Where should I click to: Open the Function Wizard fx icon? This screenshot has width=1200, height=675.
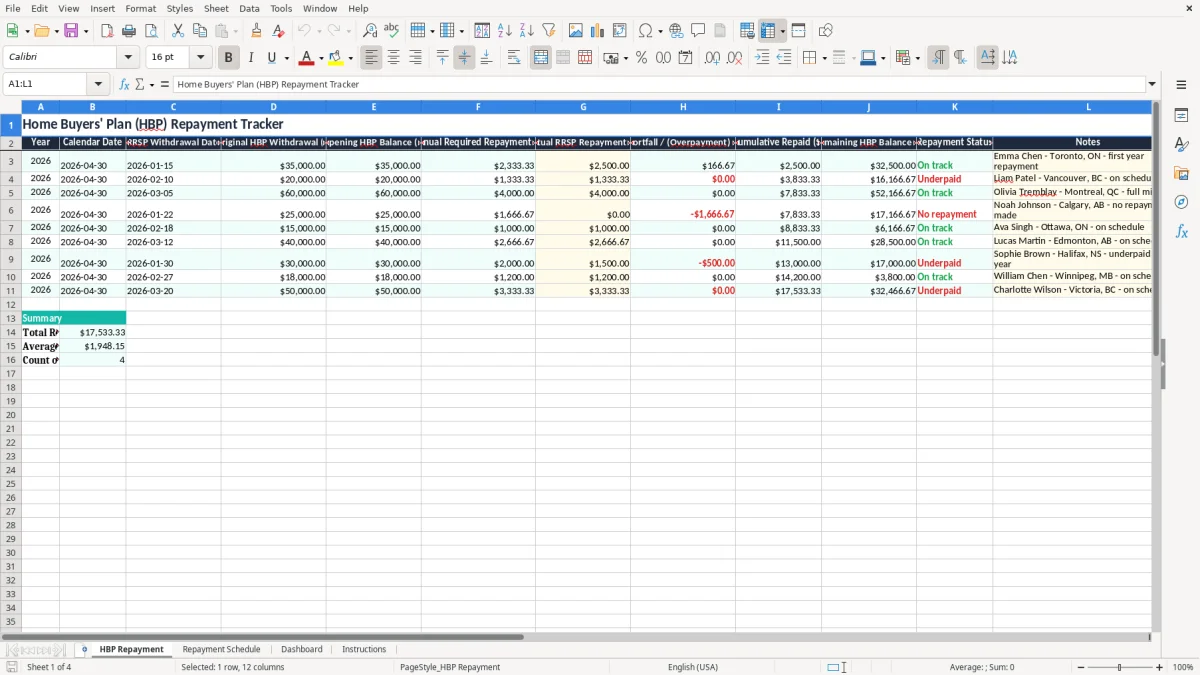coord(124,85)
